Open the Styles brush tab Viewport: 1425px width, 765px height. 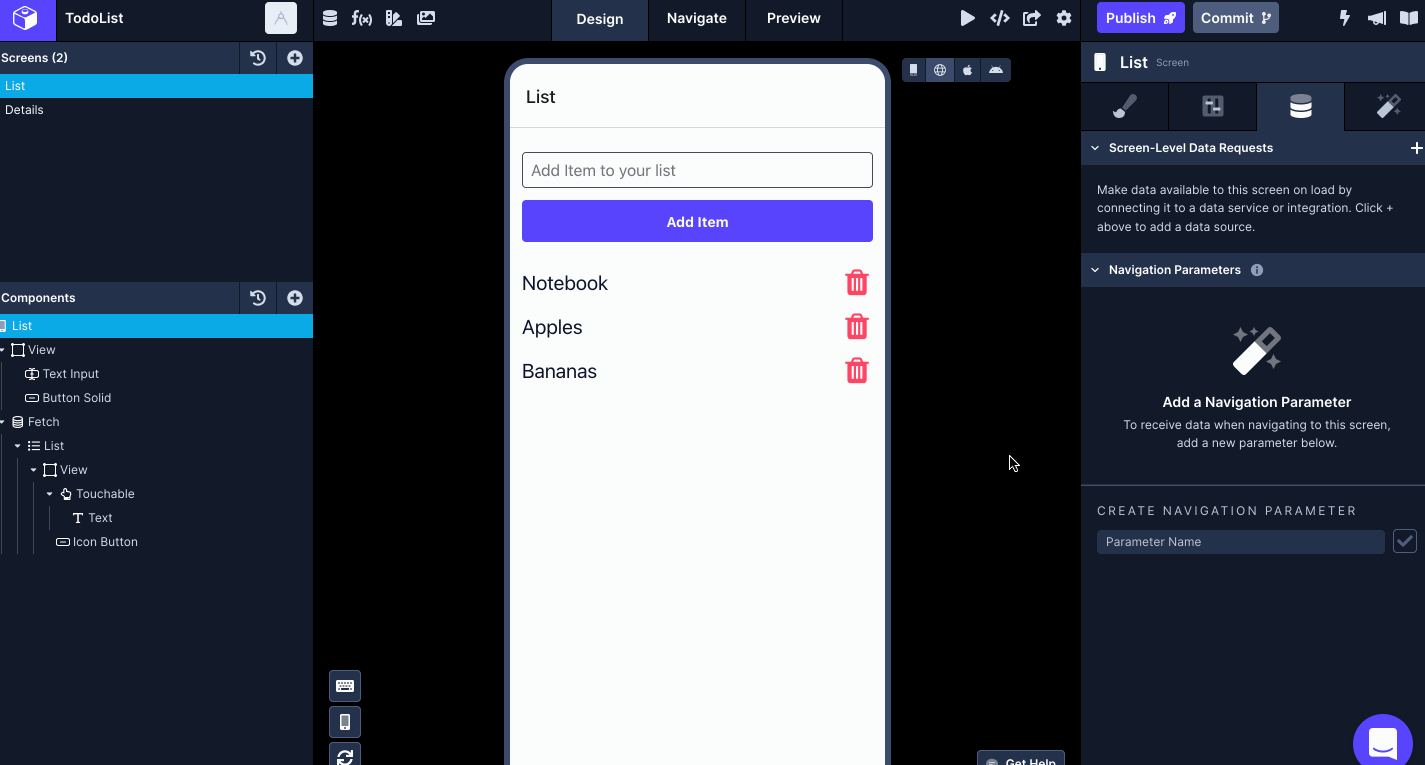1125,107
